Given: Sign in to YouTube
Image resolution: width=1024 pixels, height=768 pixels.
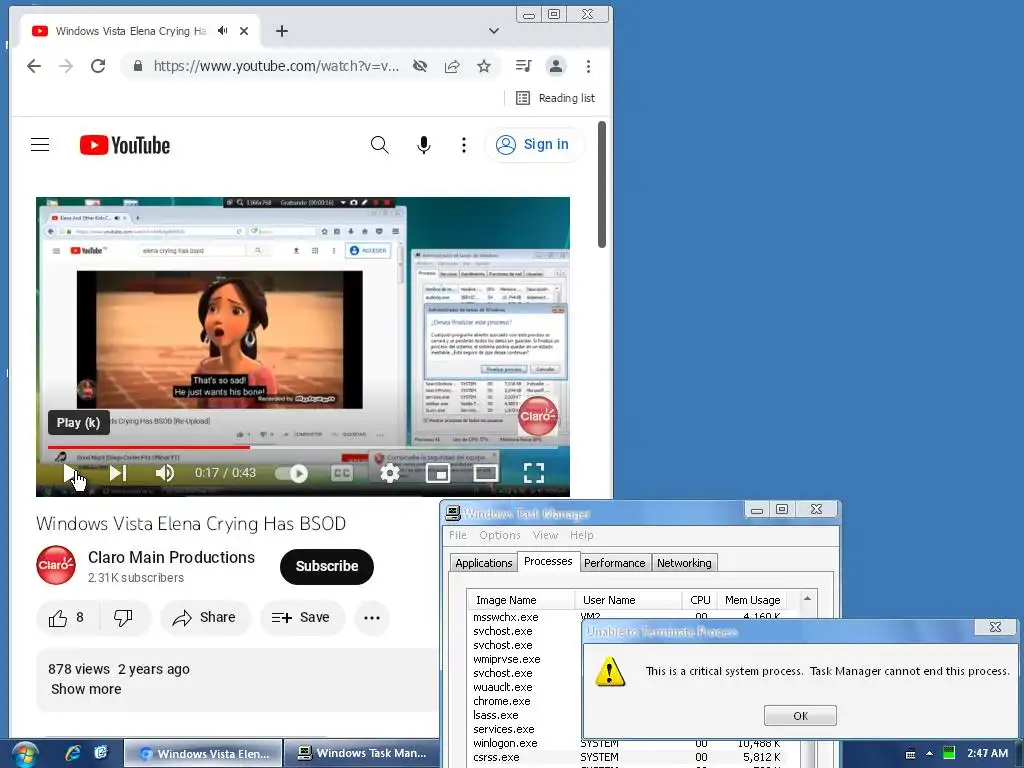Looking at the screenshot, I should click(534, 144).
